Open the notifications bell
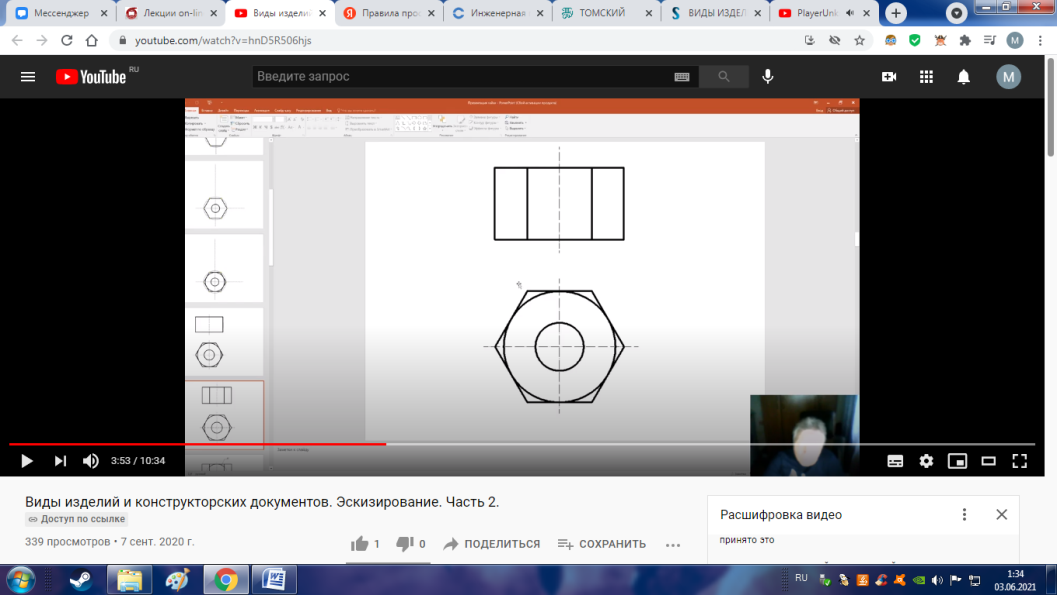1057x595 pixels. (x=964, y=77)
